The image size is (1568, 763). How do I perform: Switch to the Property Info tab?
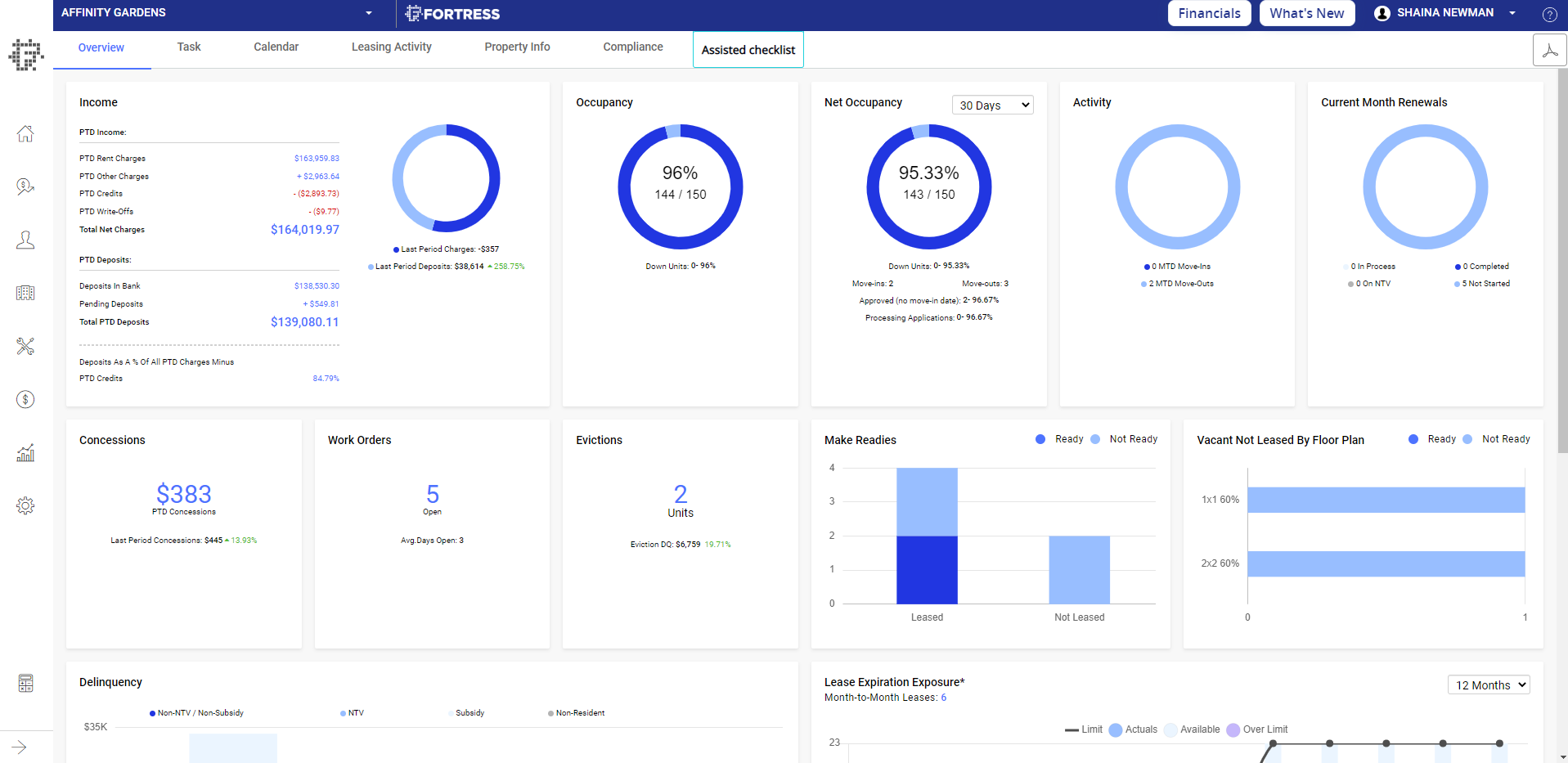point(517,47)
